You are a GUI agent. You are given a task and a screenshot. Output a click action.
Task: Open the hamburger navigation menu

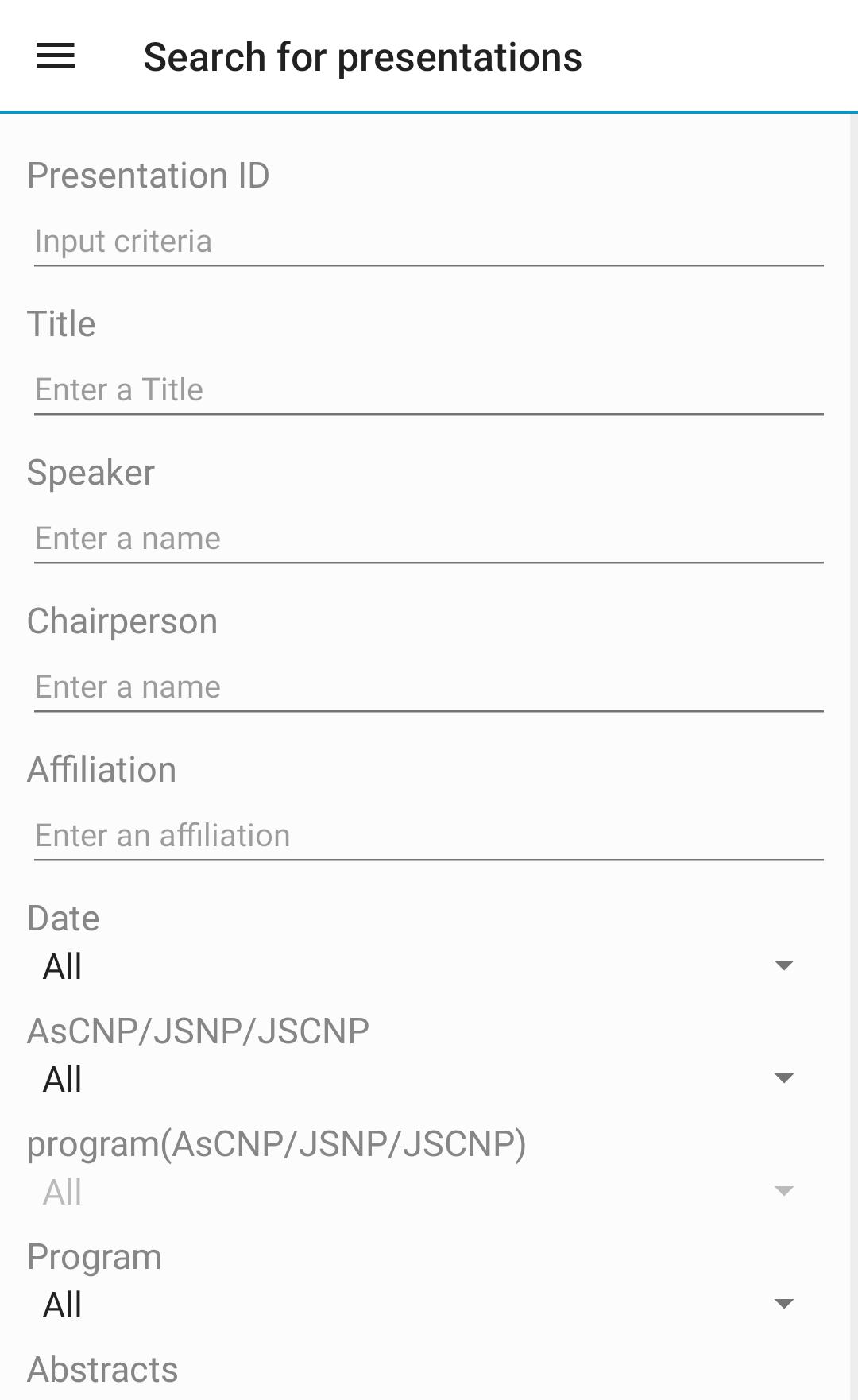coord(56,56)
